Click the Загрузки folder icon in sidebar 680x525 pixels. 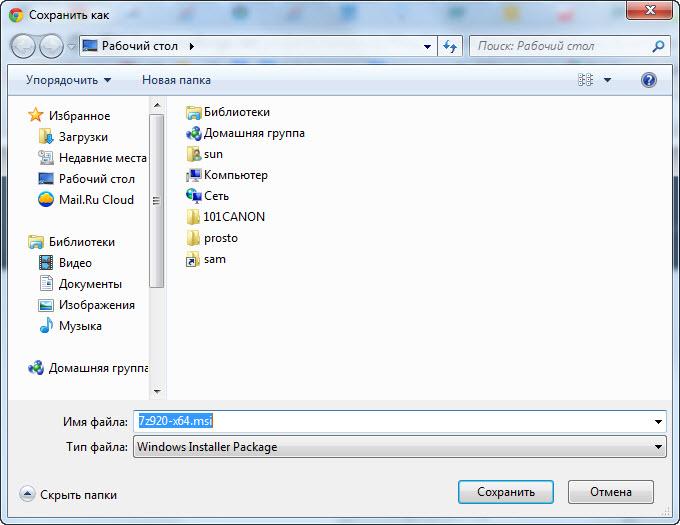[x=46, y=137]
